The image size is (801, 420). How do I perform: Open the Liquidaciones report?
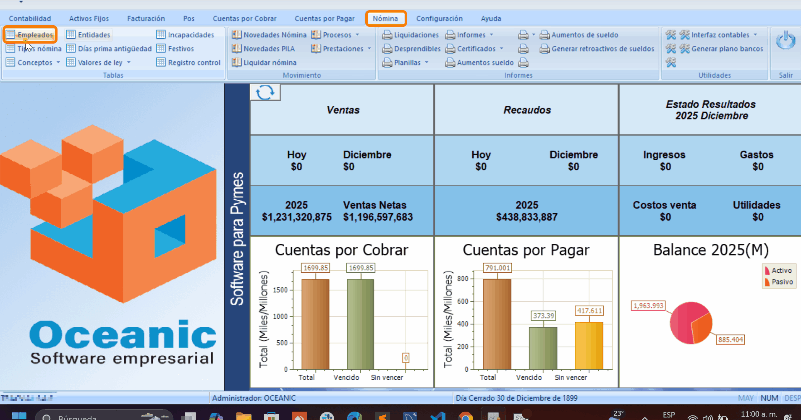click(x=410, y=34)
